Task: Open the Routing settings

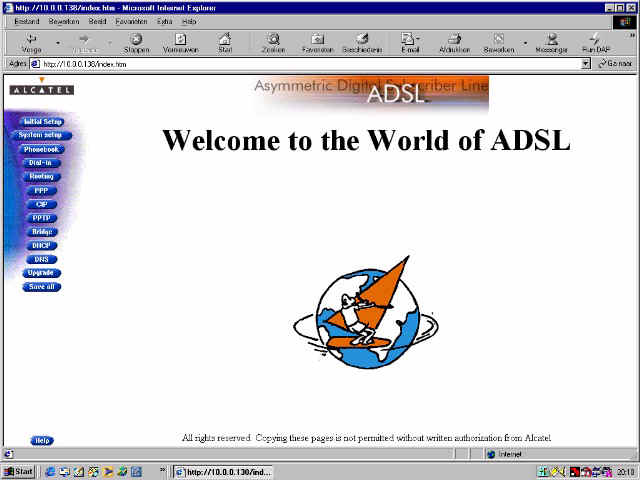Action: (x=41, y=176)
